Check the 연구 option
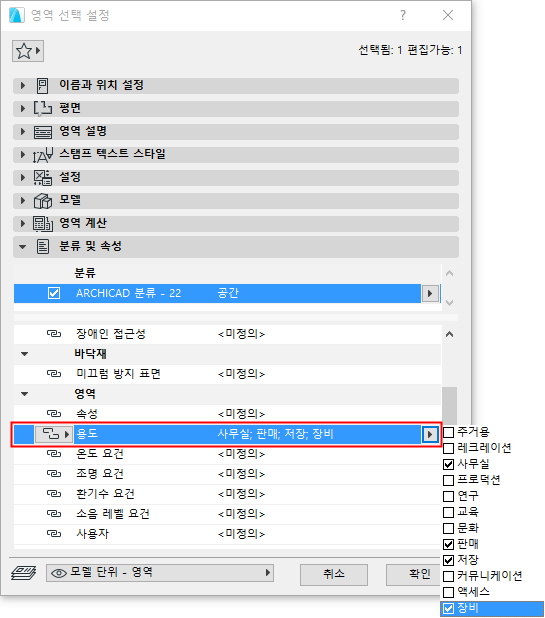 pos(448,496)
